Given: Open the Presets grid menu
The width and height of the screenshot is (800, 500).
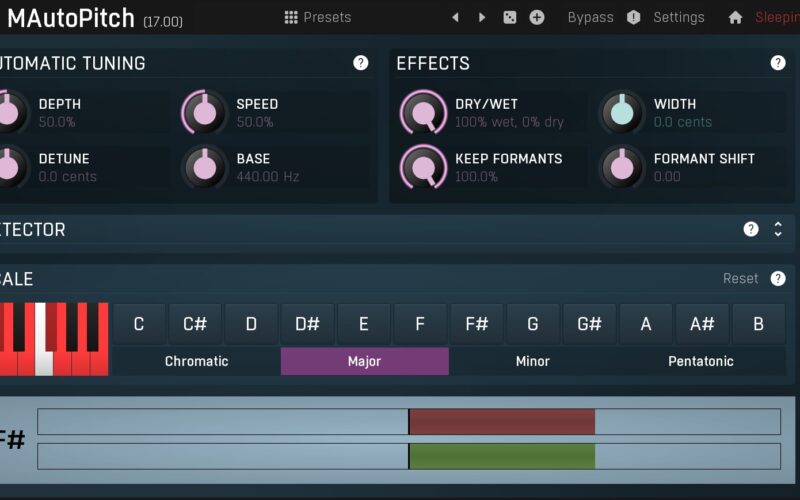Looking at the screenshot, I should 317,17.
